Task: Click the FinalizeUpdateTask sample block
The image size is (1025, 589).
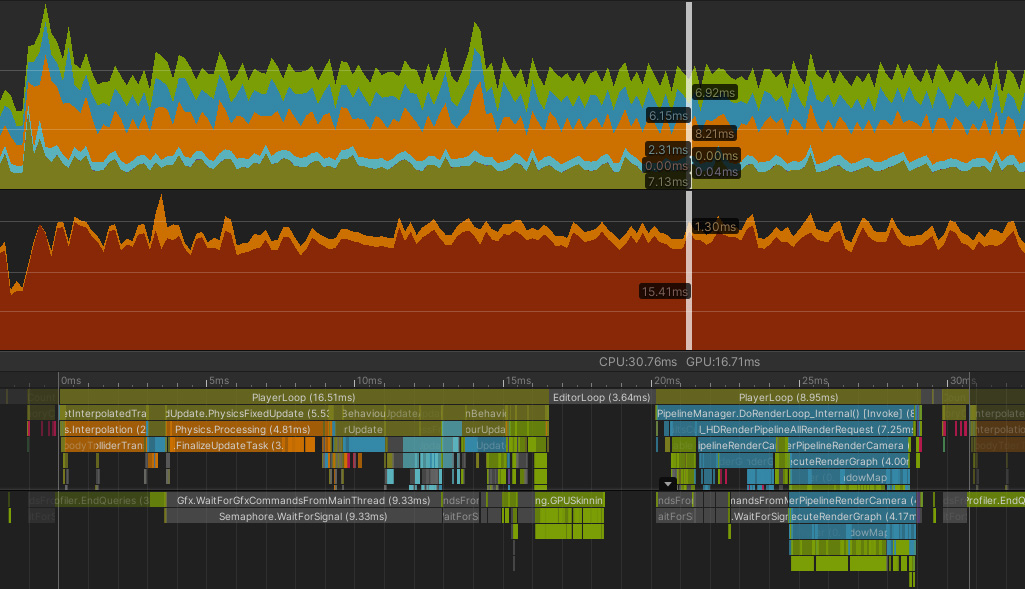Action: (x=230, y=445)
